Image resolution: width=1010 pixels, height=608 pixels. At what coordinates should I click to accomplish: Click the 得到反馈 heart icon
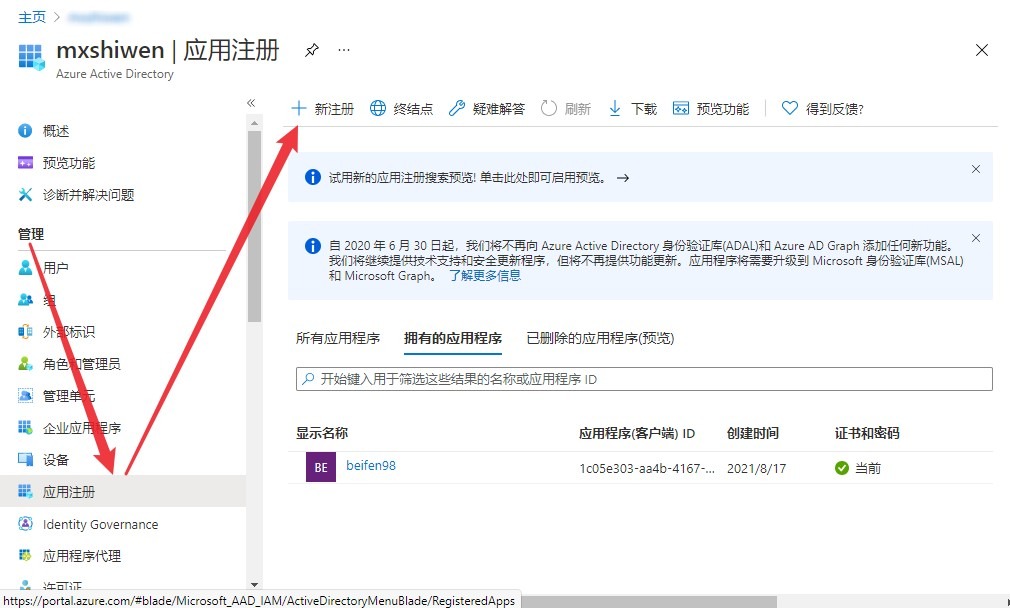point(790,108)
